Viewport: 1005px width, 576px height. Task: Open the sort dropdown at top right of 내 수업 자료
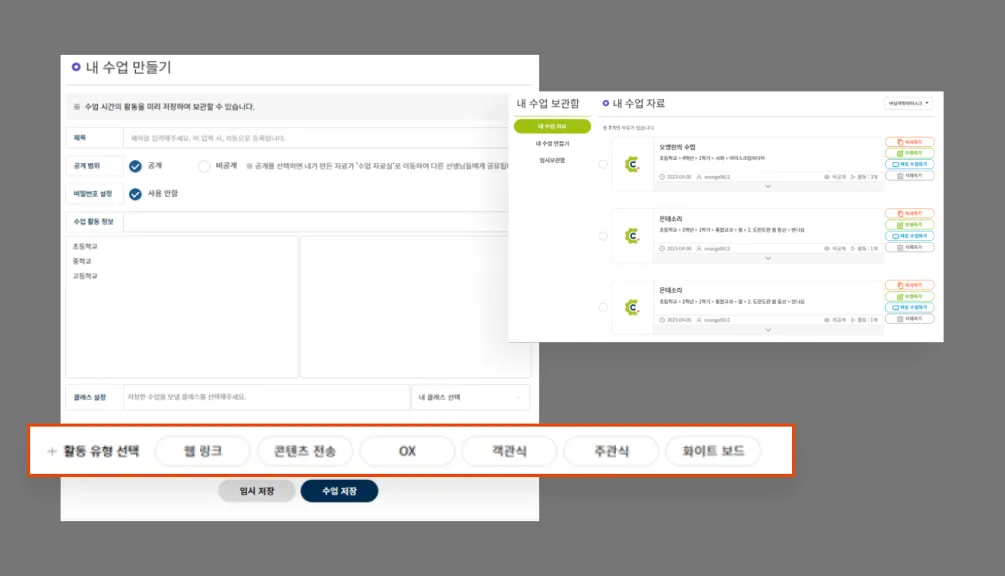pyautogui.click(x=908, y=103)
